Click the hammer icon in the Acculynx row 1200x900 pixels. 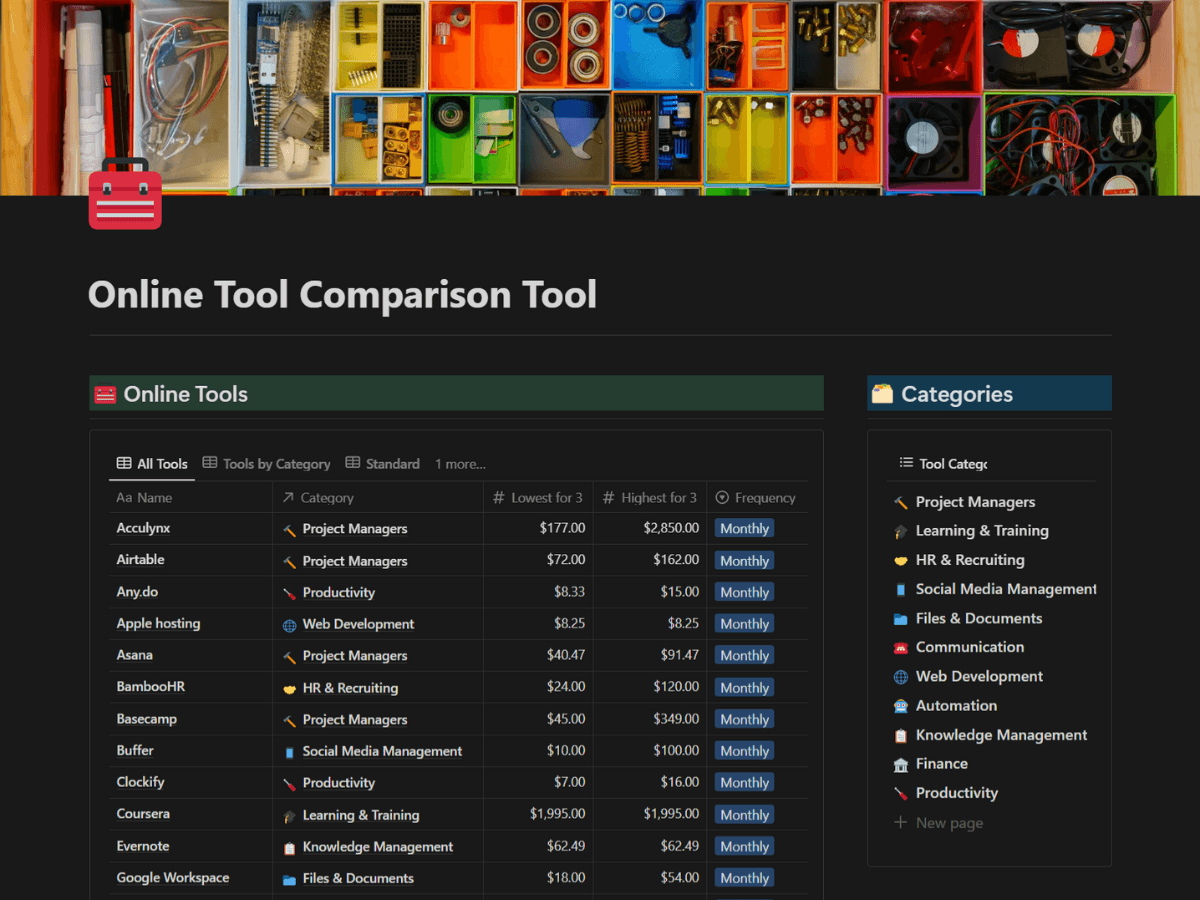(x=290, y=529)
